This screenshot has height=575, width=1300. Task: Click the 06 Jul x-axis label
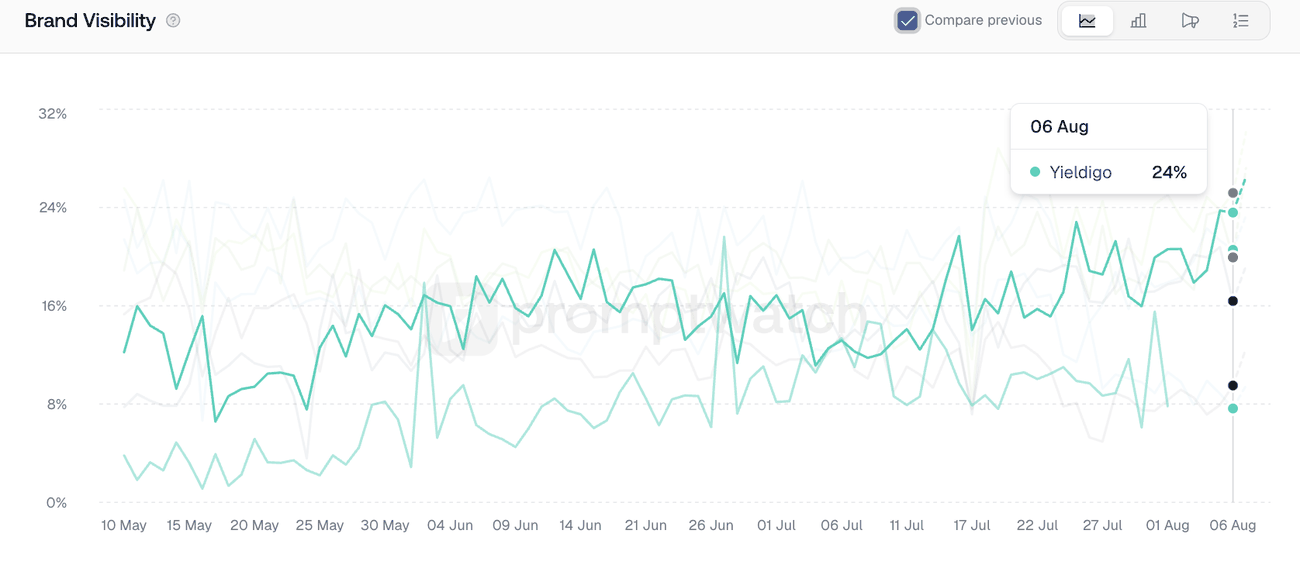[842, 525]
